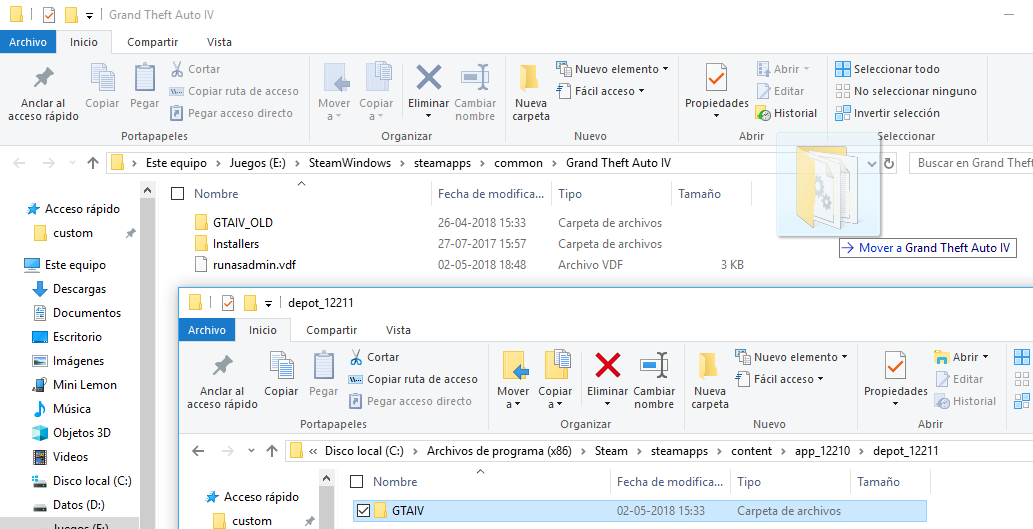Select the GTAIV_OLD folder
Viewport: 1033px width, 529px height.
pos(242,223)
